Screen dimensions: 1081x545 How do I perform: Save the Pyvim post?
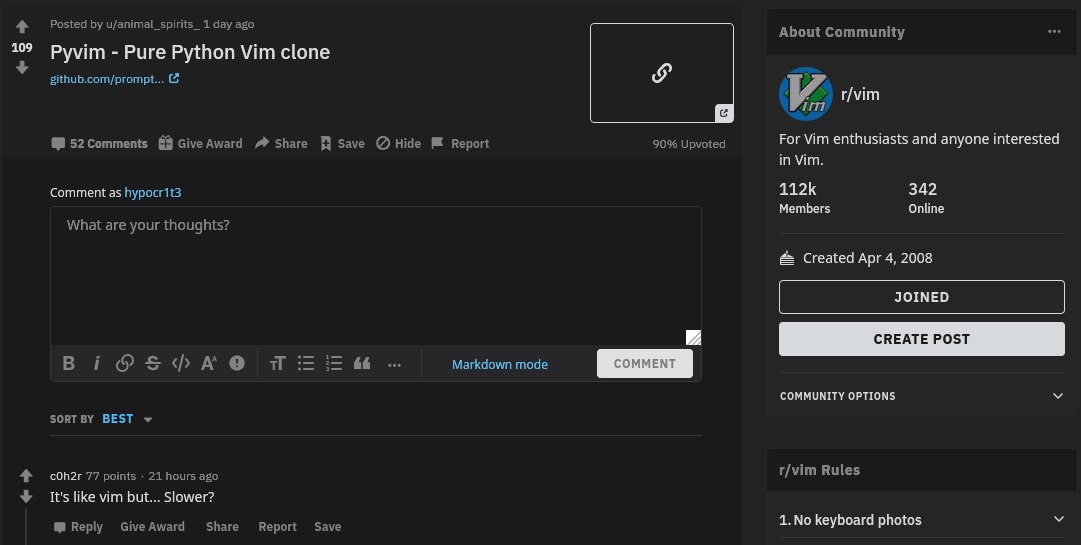[342, 143]
